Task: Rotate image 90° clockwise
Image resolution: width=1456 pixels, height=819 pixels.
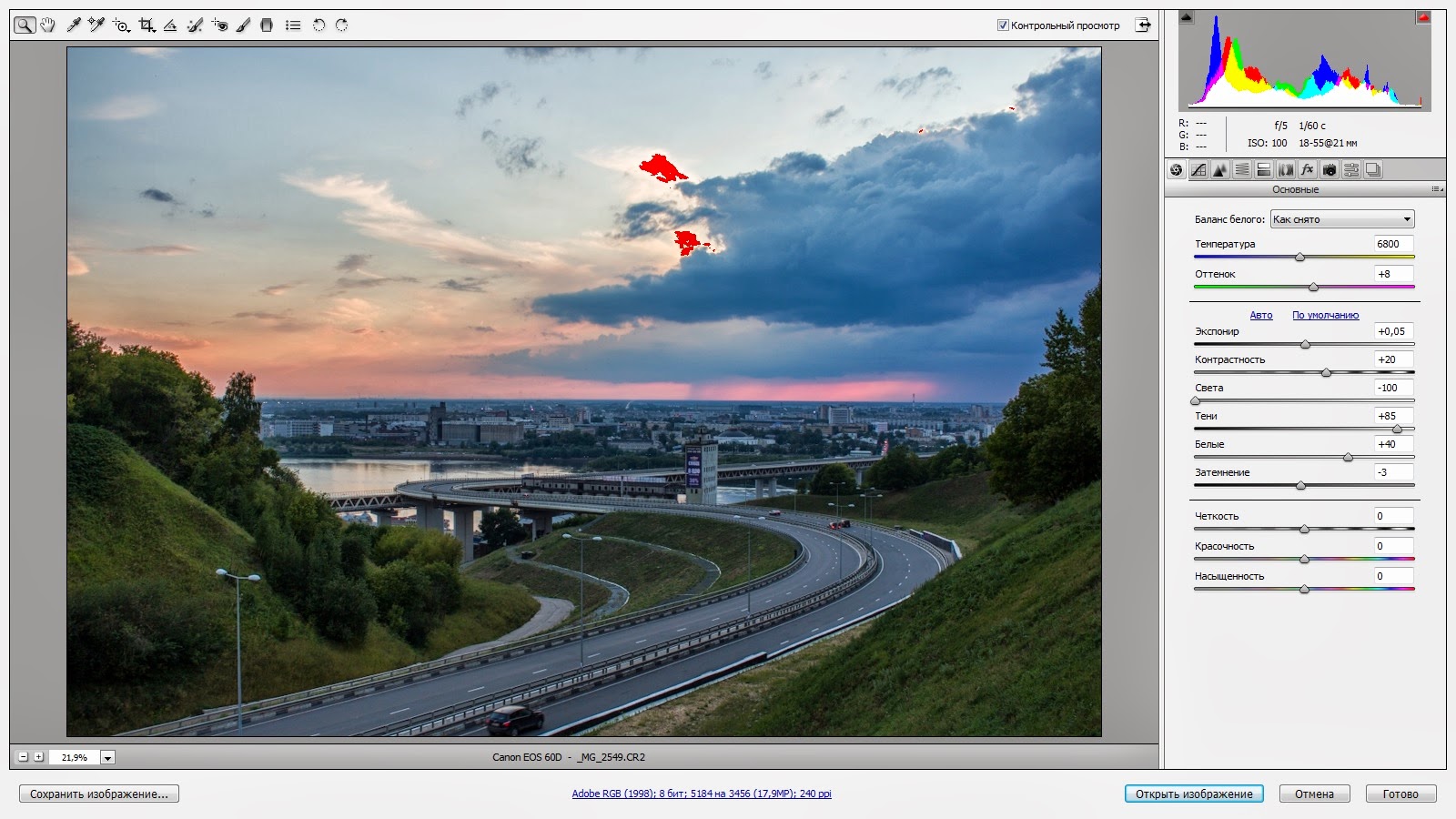Action: coord(342,25)
